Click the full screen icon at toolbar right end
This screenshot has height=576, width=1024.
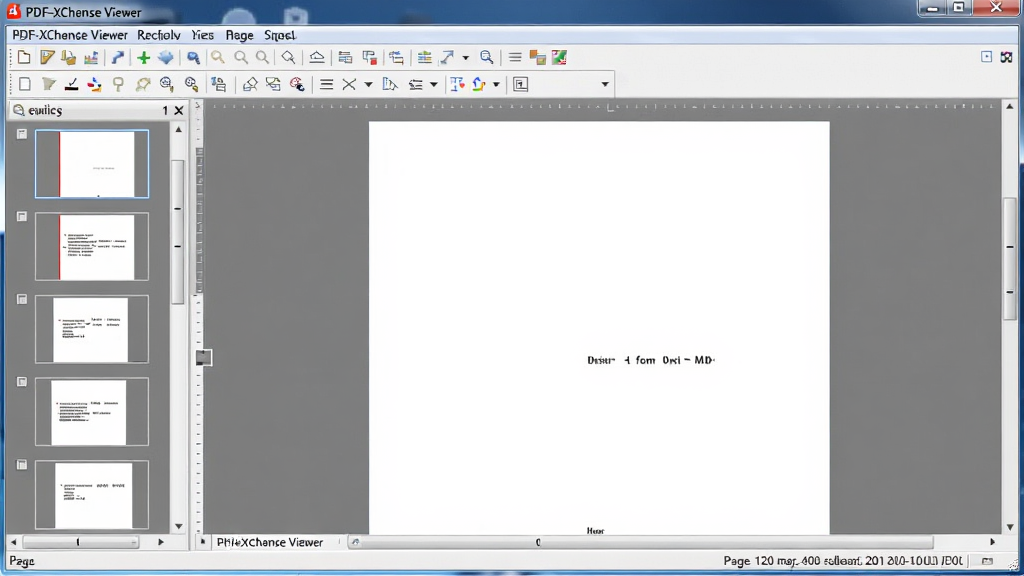[1006, 57]
